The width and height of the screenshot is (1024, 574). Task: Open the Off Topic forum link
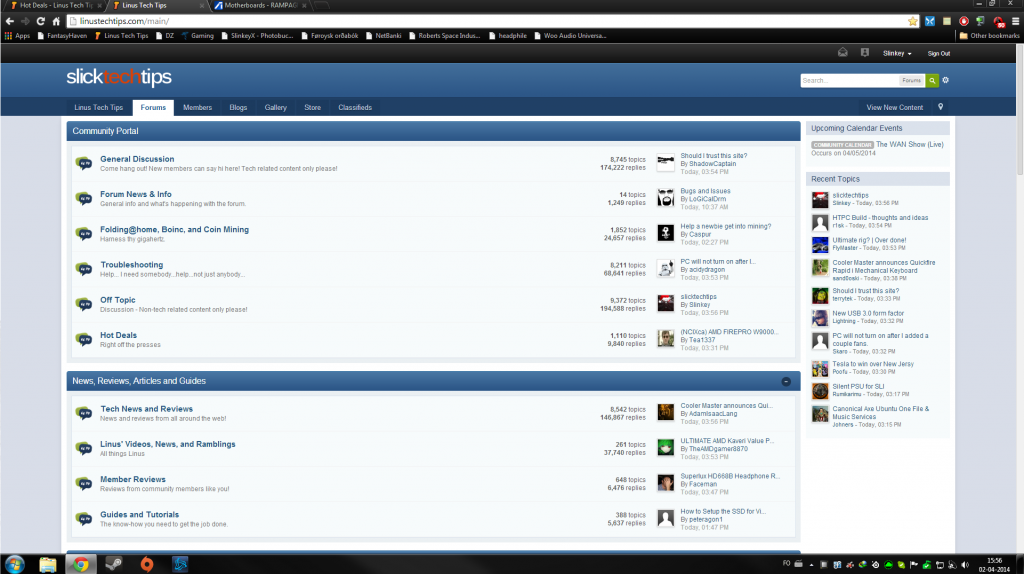118,300
